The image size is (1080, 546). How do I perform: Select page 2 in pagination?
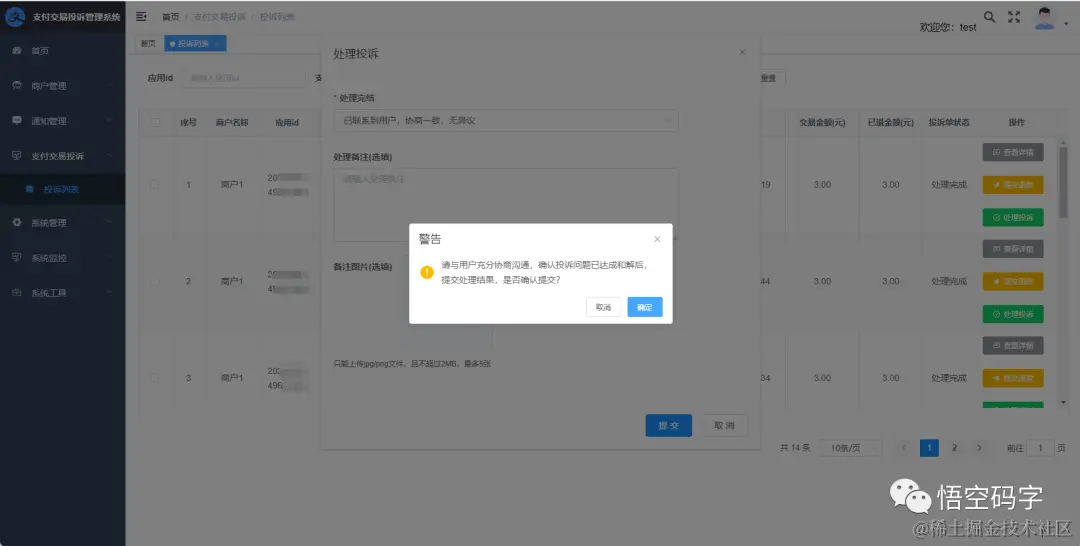tap(954, 448)
